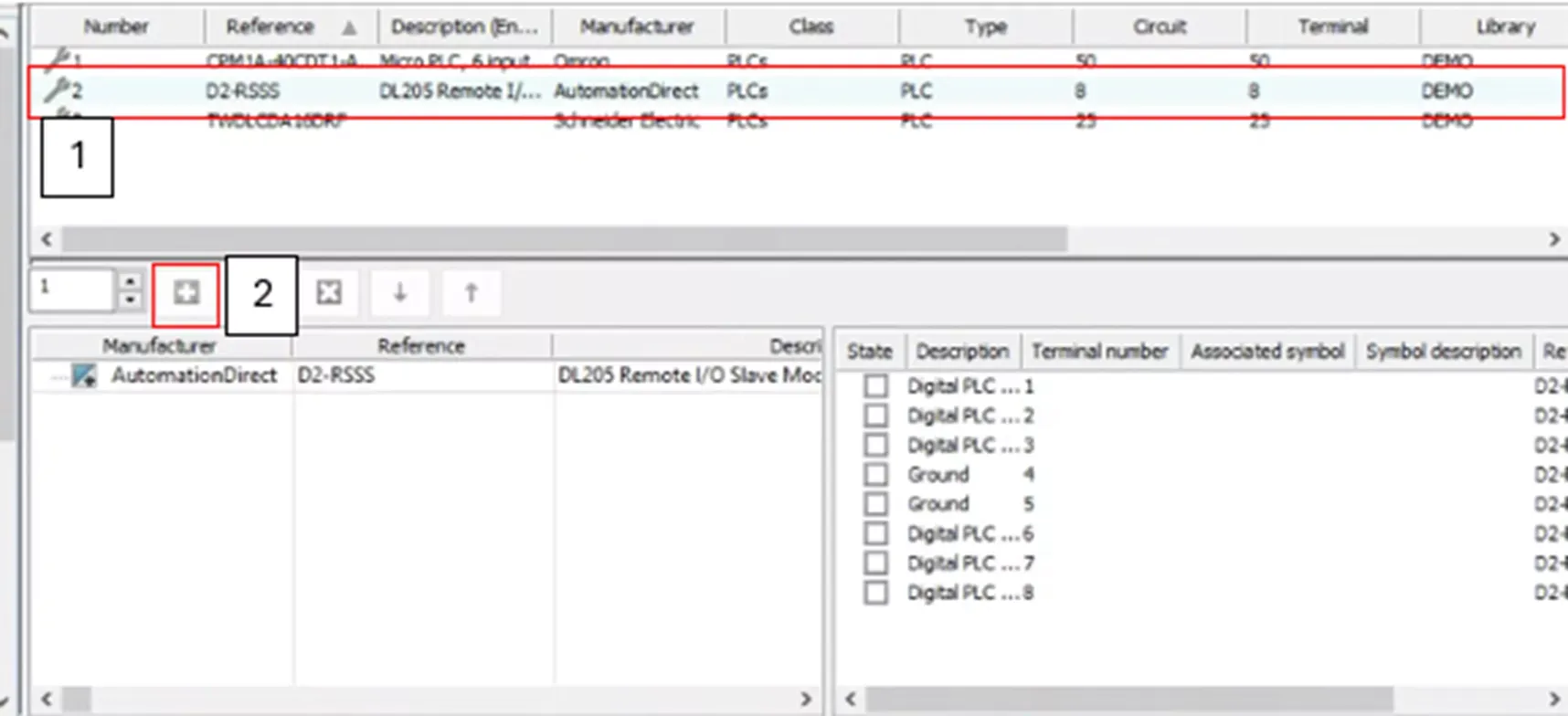This screenshot has height=716, width=1568.
Task: Click Reference header in lower parts list
Action: coord(421,346)
